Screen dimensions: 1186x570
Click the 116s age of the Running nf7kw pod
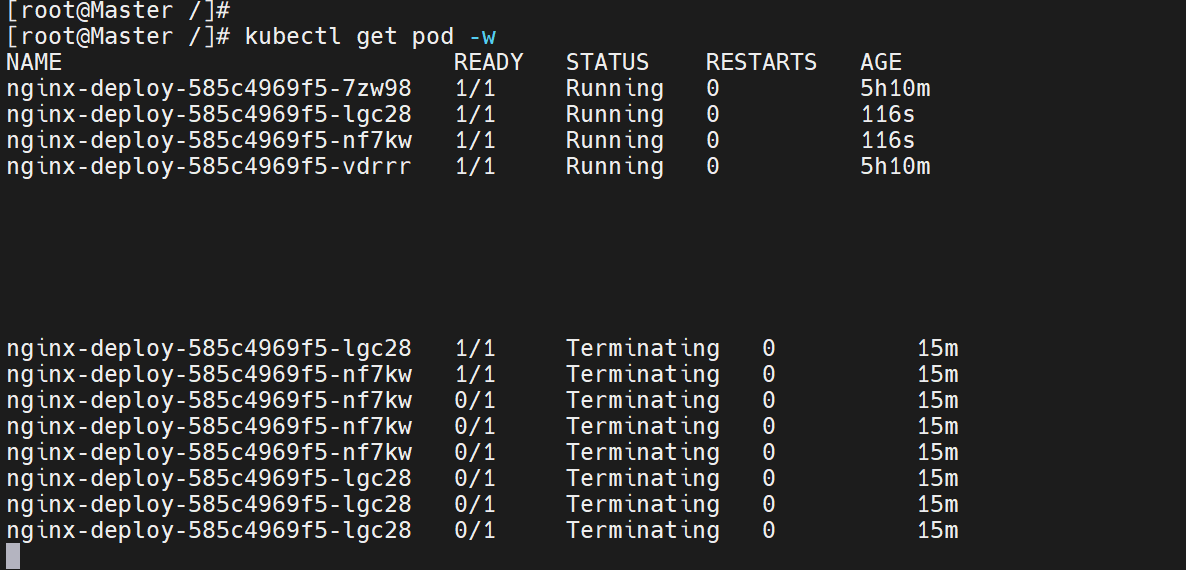pyautogui.click(x=887, y=140)
